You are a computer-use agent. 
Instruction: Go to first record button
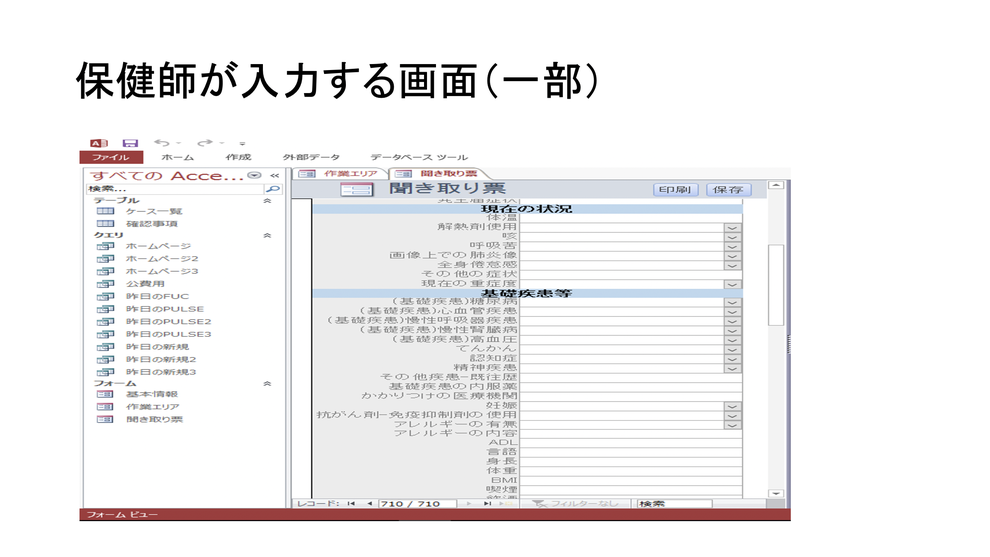pyautogui.click(x=351, y=504)
